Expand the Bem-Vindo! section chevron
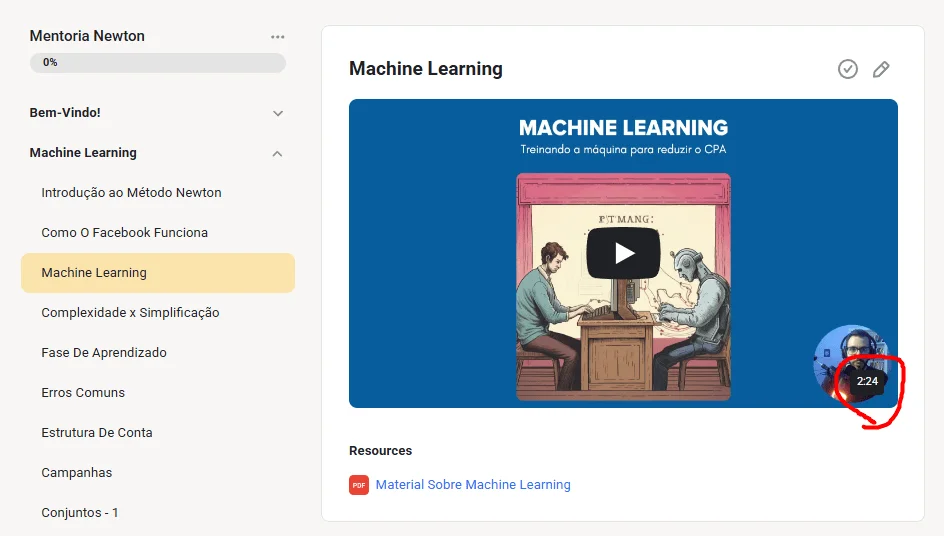The height and width of the screenshot is (536, 944). (278, 113)
